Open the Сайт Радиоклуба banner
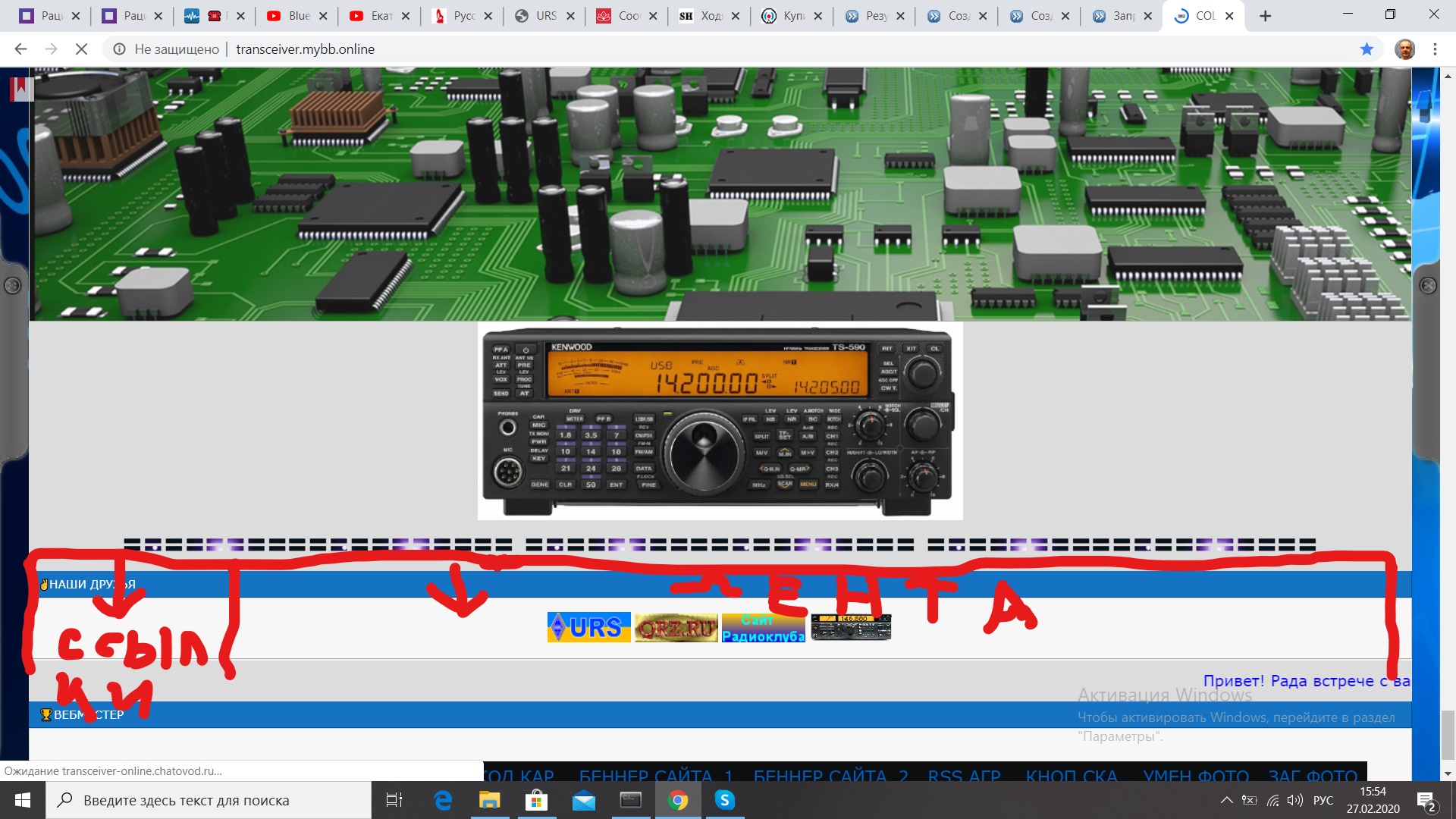 764,628
